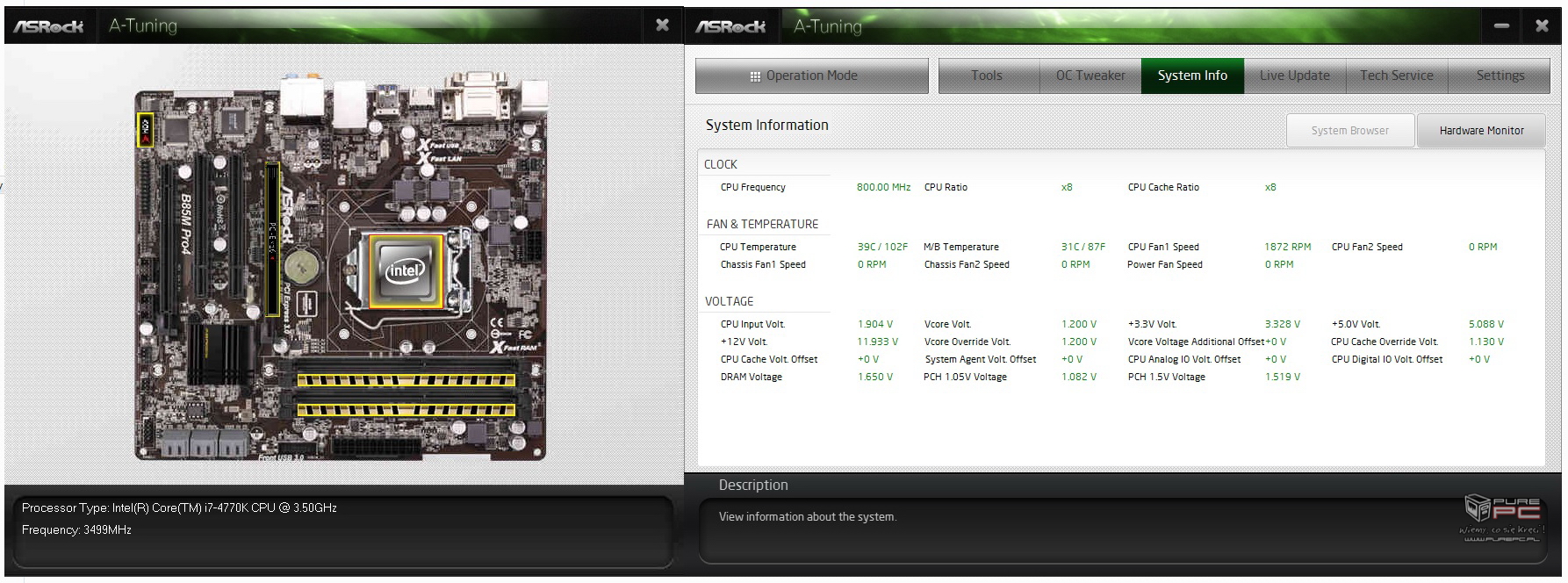Click the CPU Frequency value 800.00 MHz
The image size is (1568, 583).
883,187
